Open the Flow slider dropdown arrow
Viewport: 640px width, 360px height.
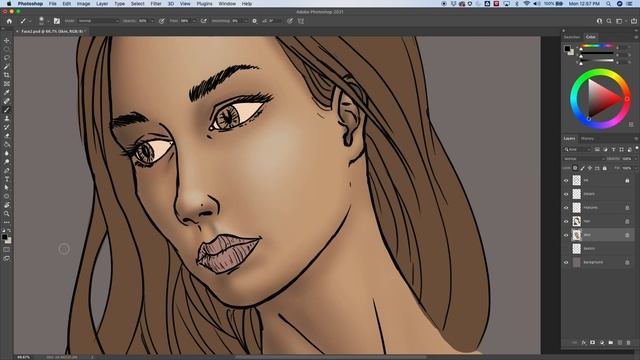click(194, 21)
